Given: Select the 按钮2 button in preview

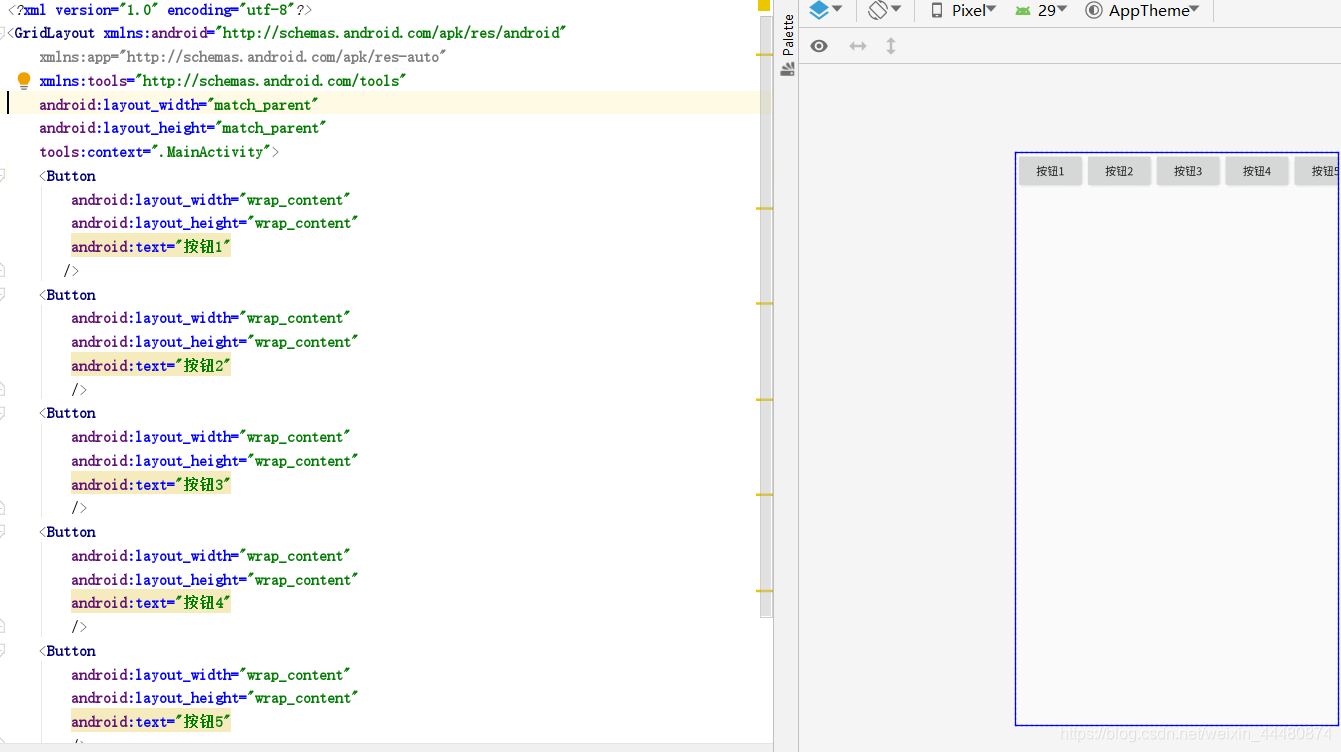Looking at the screenshot, I should pyautogui.click(x=1119, y=171).
